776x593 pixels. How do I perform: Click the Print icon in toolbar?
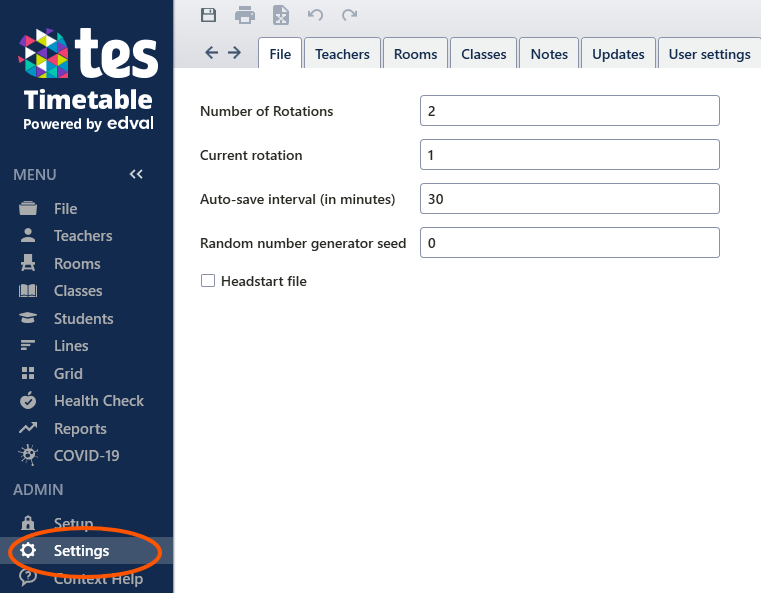(245, 15)
